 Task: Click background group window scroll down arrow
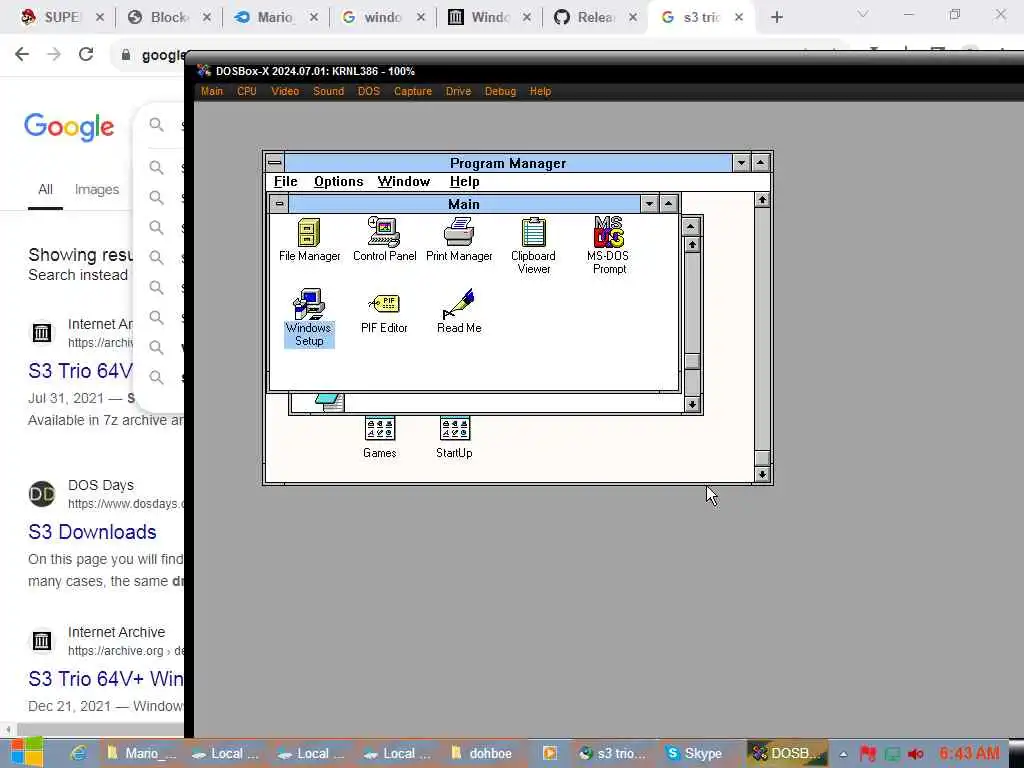coord(692,404)
